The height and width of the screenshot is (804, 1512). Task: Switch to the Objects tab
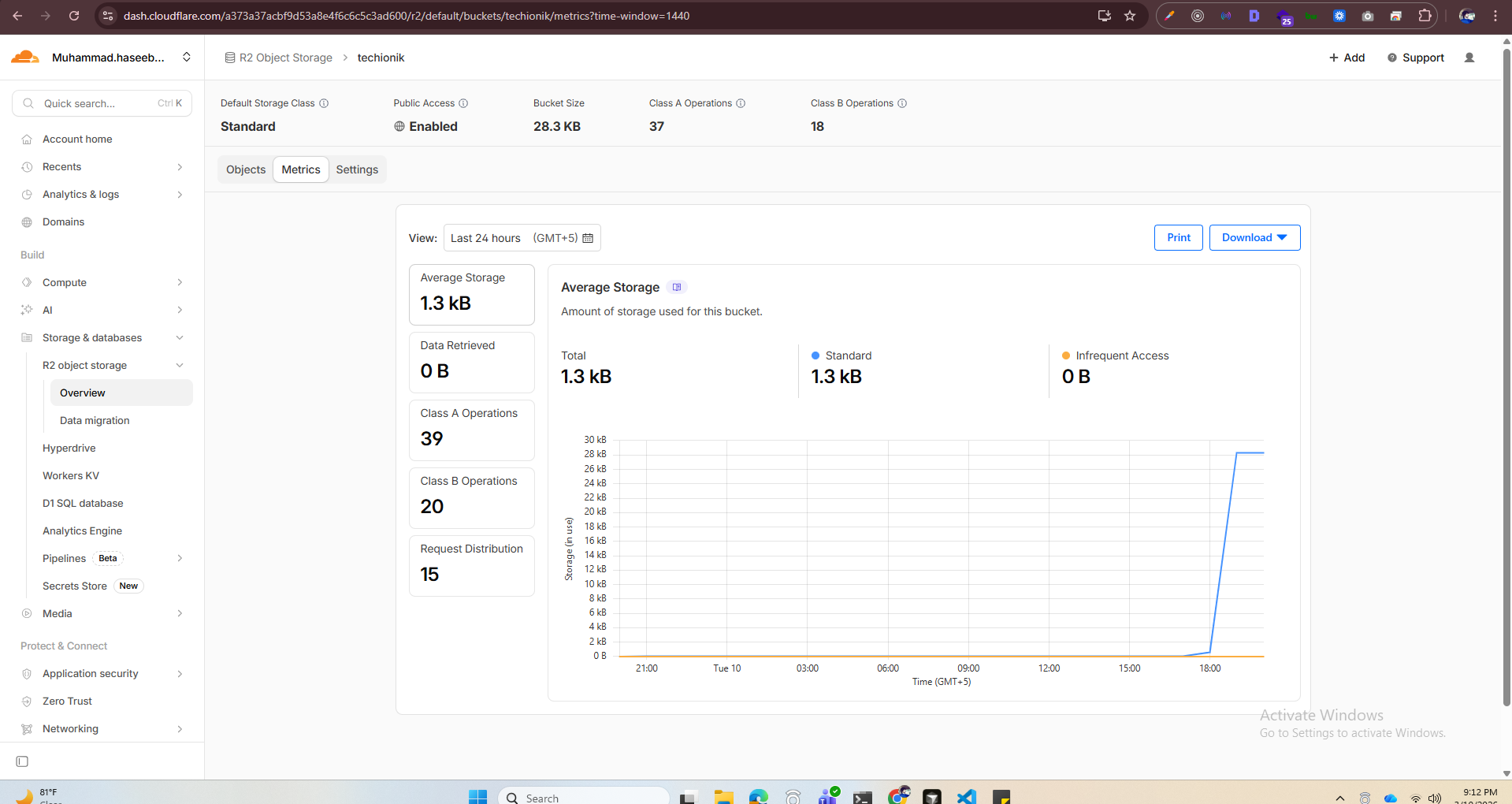click(246, 169)
